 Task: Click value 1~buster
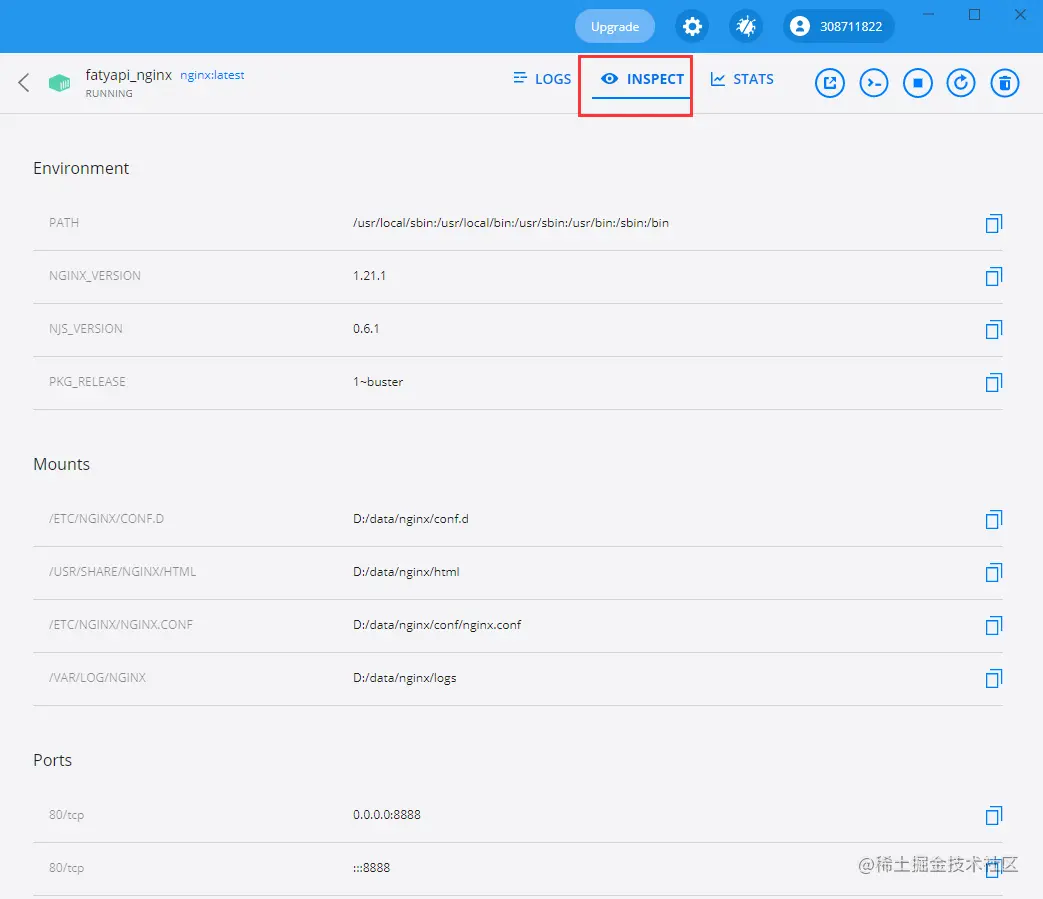378,382
